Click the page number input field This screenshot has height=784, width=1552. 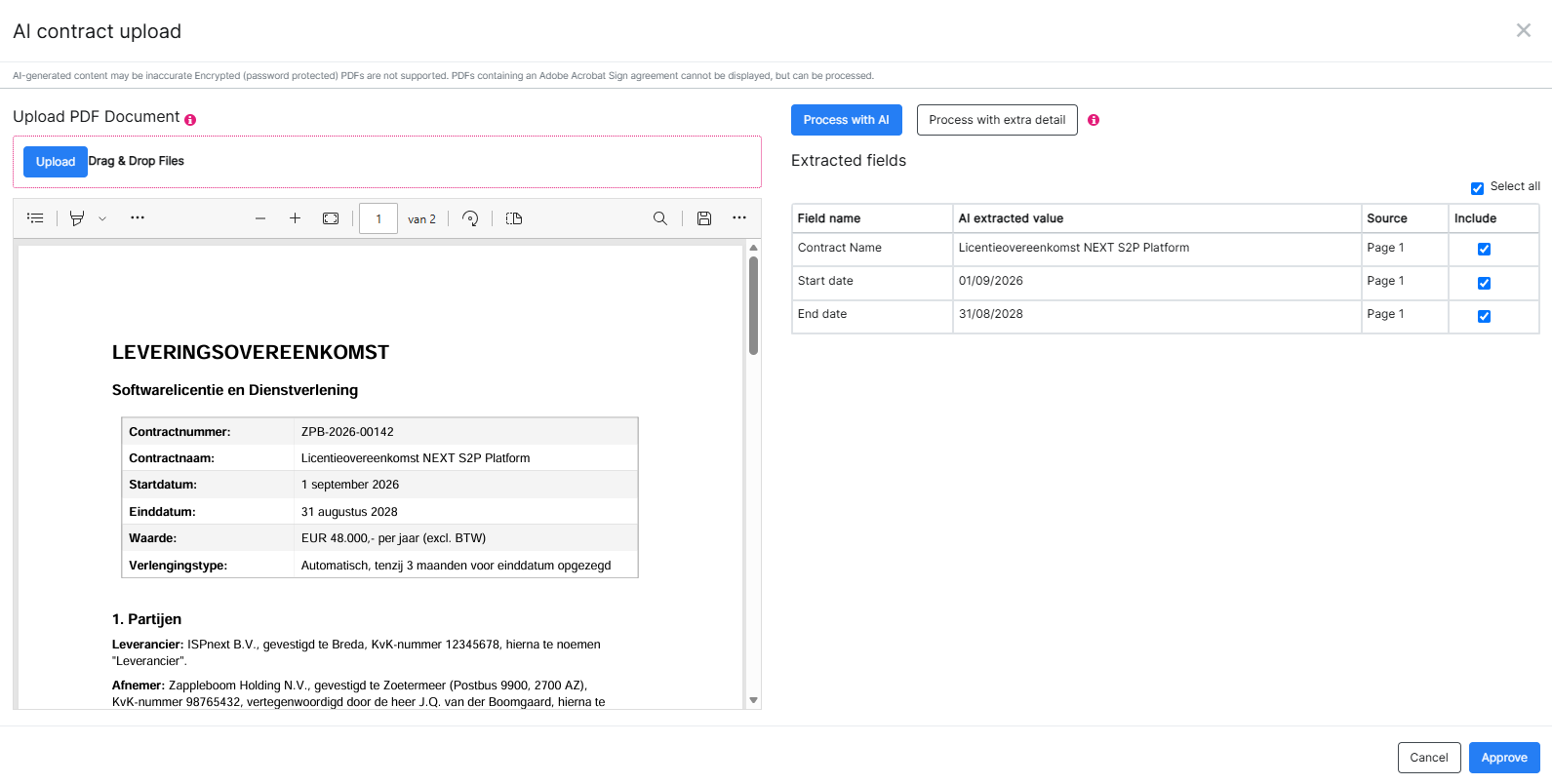(378, 219)
